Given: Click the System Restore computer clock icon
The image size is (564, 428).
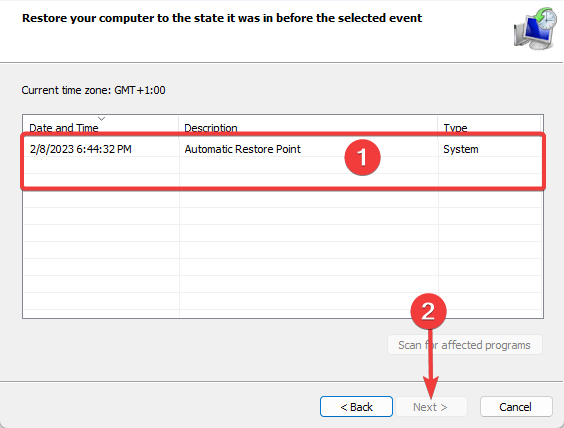Looking at the screenshot, I should tap(535, 28).
